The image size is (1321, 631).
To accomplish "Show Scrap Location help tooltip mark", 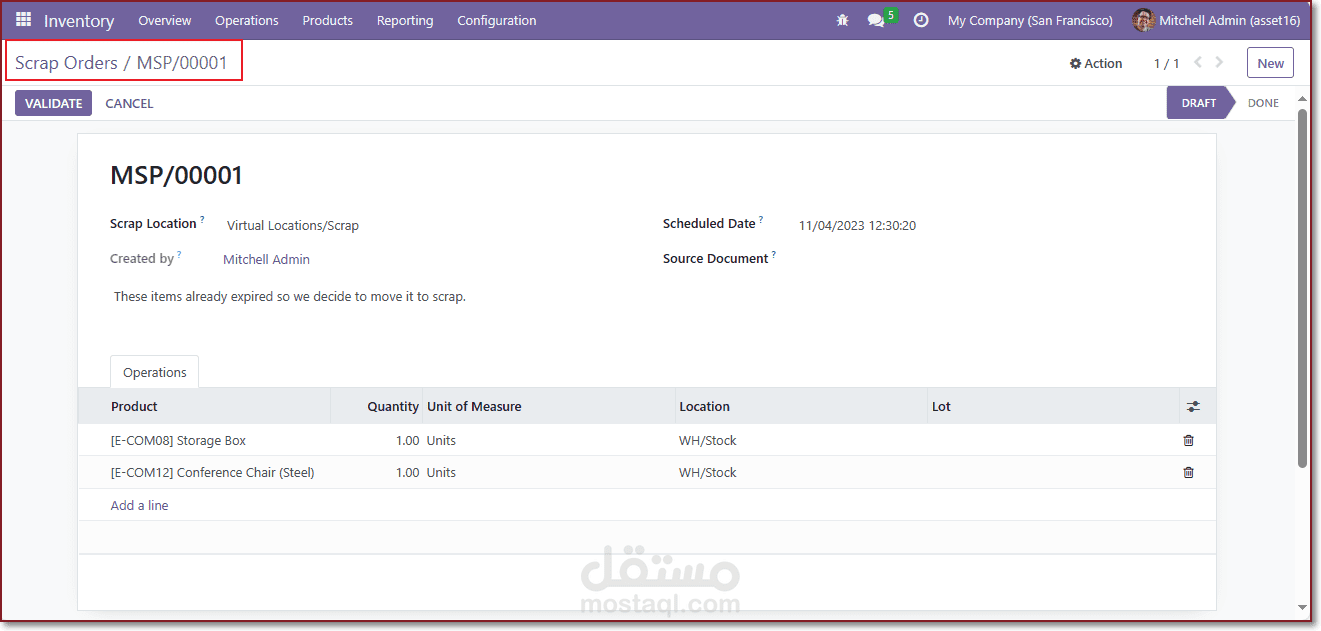I will (x=202, y=219).
